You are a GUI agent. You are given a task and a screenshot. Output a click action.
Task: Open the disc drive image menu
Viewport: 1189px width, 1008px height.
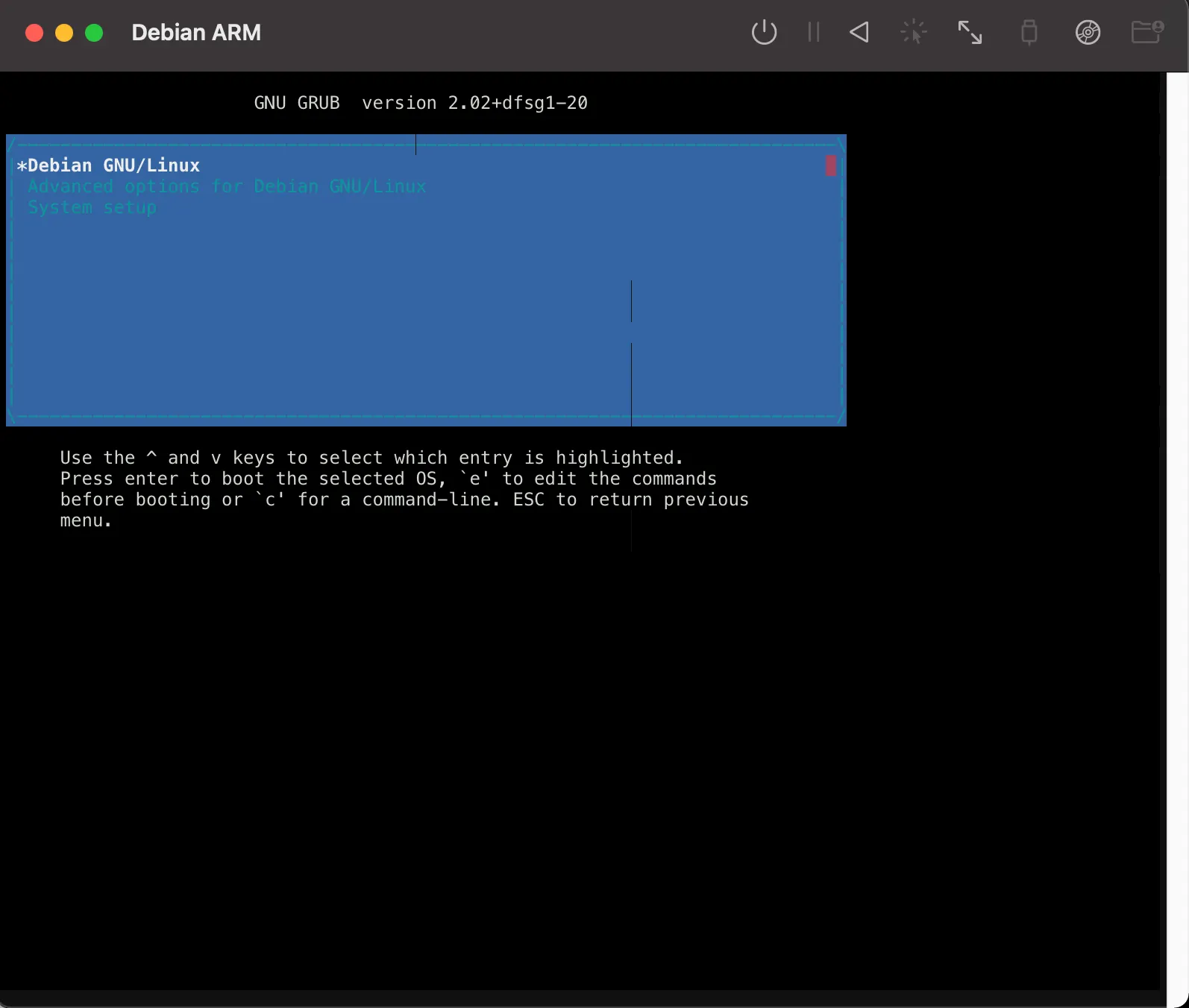click(x=1088, y=32)
